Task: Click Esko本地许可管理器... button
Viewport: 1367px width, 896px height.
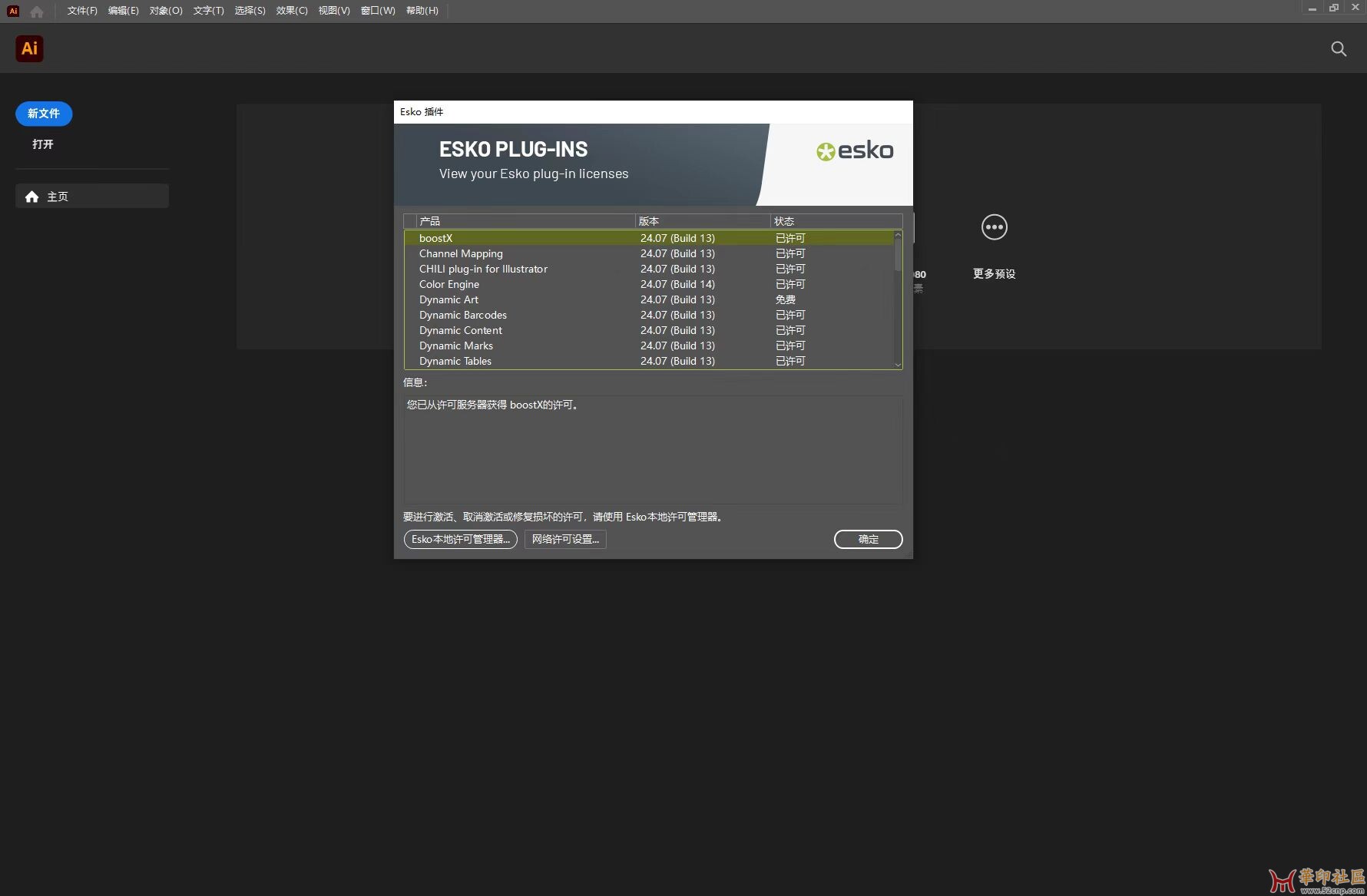Action: point(461,539)
